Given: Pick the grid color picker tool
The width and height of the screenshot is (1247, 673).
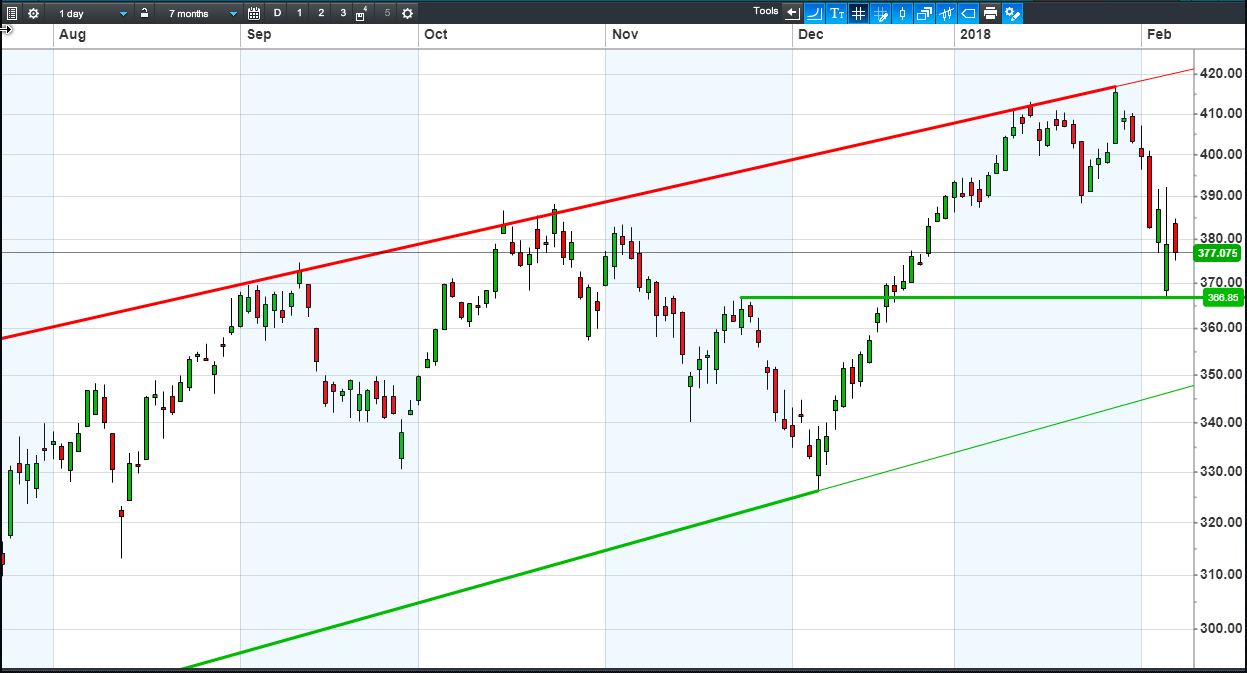Looking at the screenshot, I should (881, 13).
